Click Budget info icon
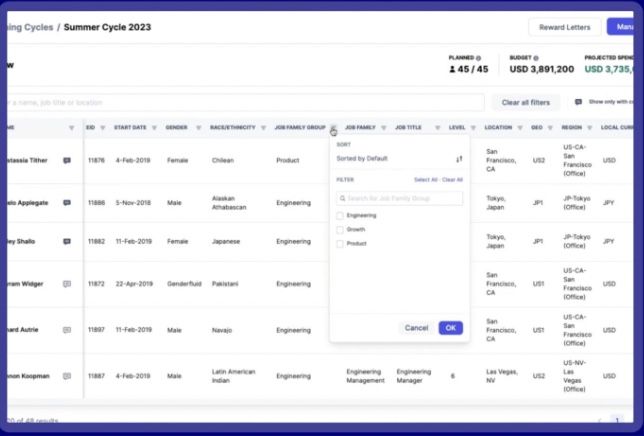The width and height of the screenshot is (644, 436). [x=536, y=58]
